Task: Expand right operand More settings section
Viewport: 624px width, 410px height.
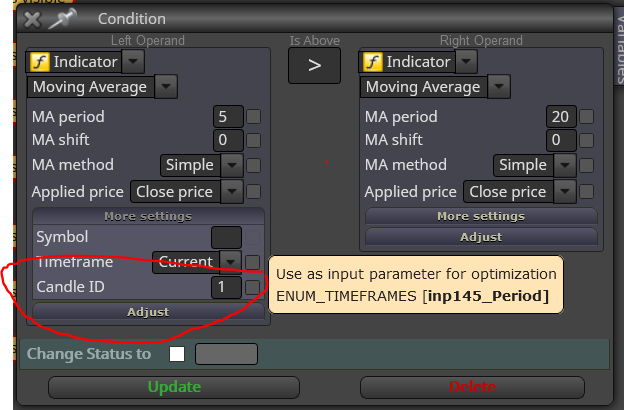Action: pos(481,216)
